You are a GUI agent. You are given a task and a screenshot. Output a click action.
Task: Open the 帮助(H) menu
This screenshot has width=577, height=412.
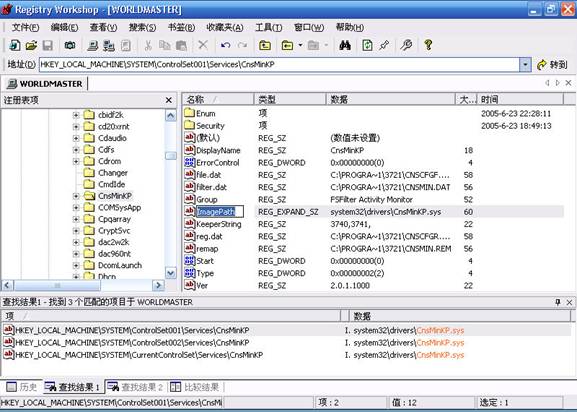[x=350, y=27]
